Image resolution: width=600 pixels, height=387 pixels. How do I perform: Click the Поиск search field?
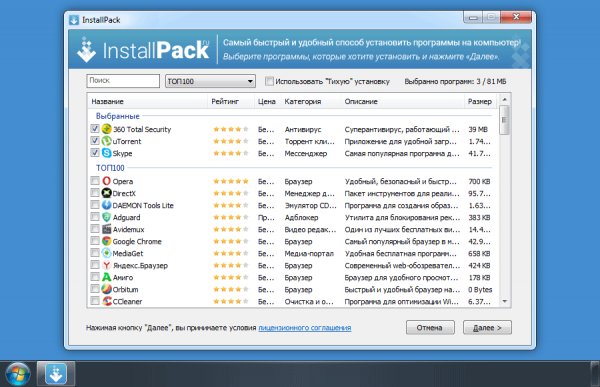[x=123, y=81]
